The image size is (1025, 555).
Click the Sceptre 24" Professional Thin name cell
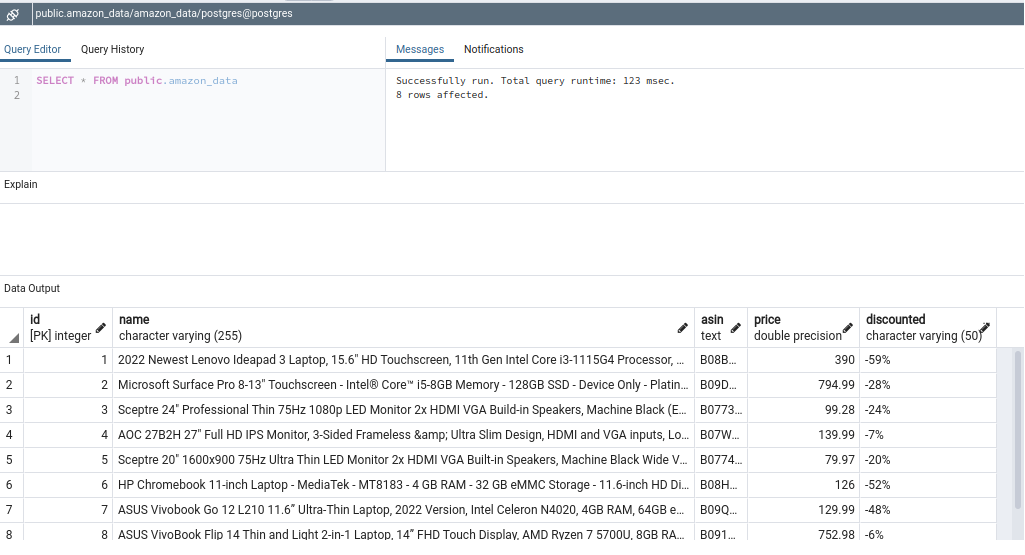point(403,410)
